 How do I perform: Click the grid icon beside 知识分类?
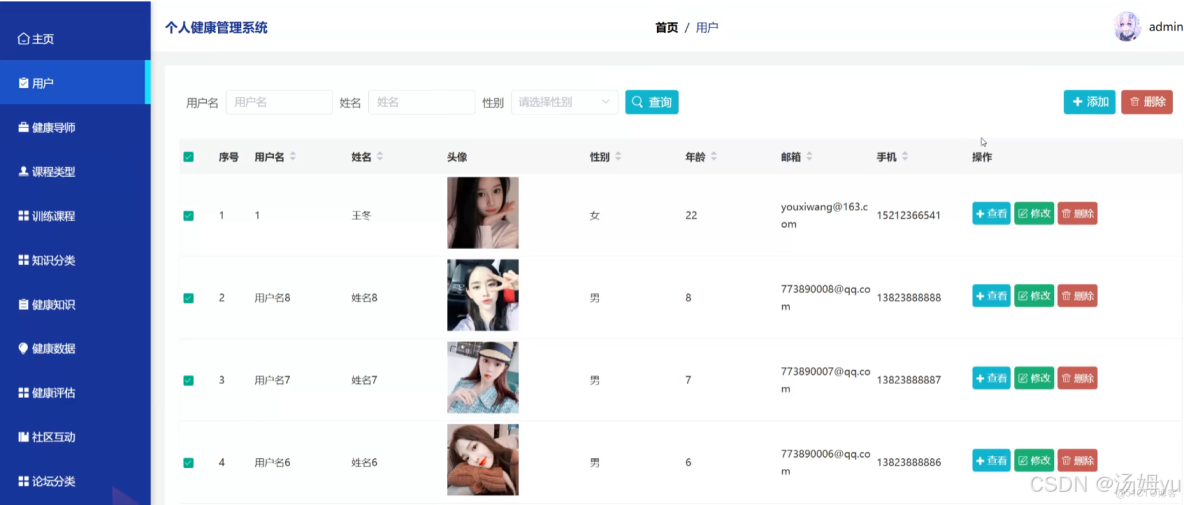(x=23, y=260)
